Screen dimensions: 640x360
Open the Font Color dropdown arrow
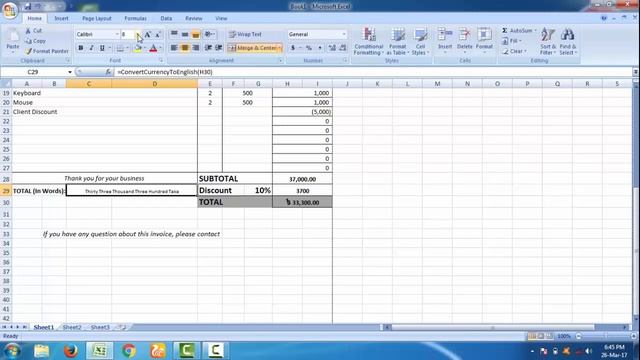160,48
